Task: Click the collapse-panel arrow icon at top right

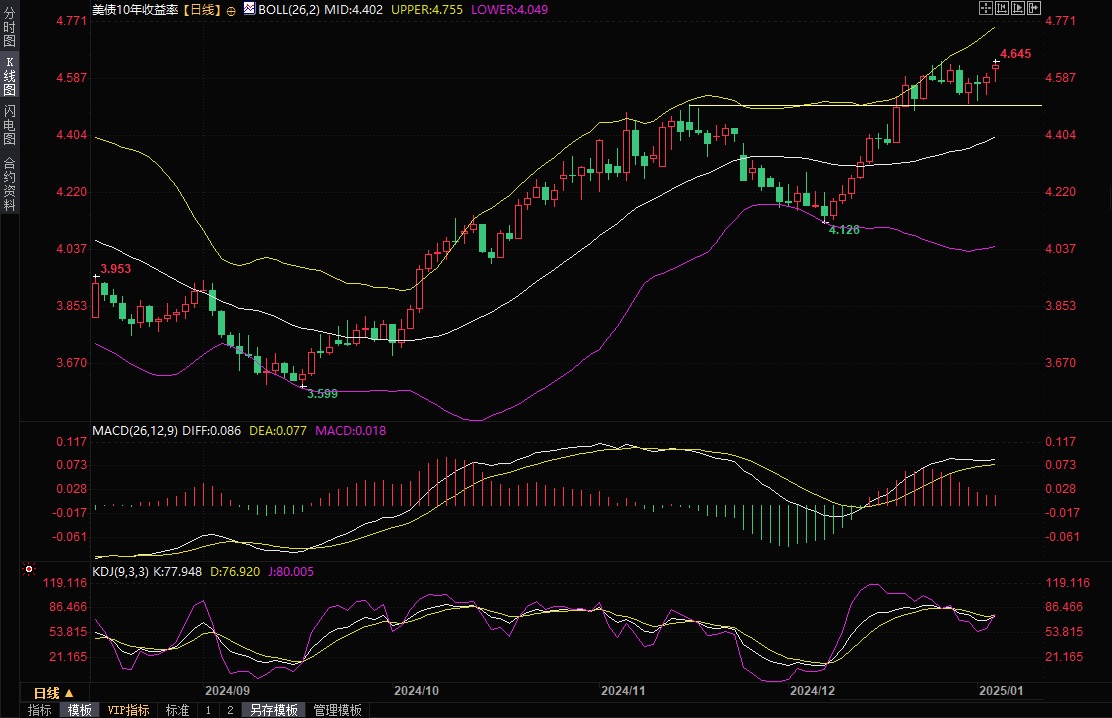Action: 1035,8
